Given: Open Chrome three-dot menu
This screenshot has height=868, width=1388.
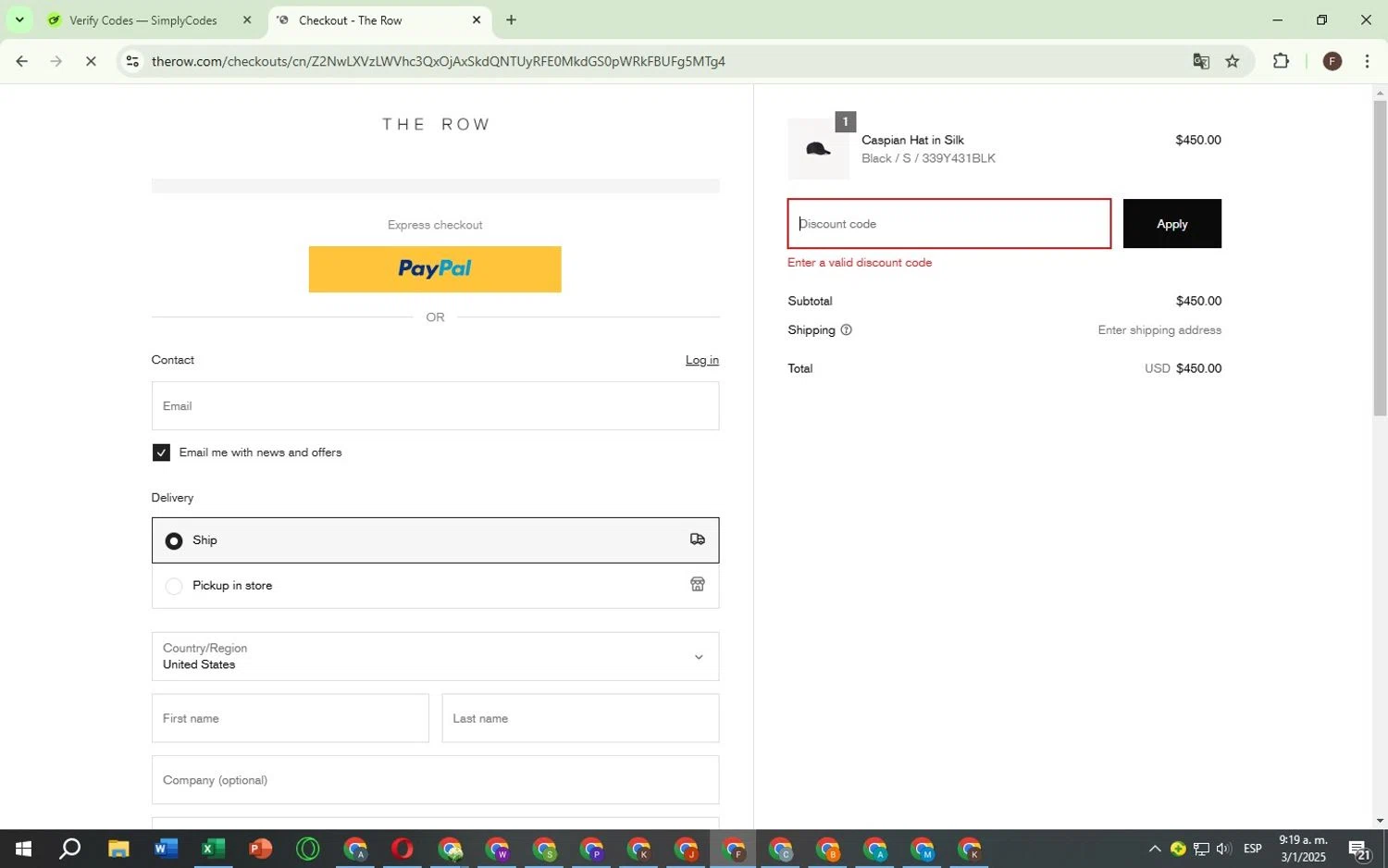Looking at the screenshot, I should 1367,61.
